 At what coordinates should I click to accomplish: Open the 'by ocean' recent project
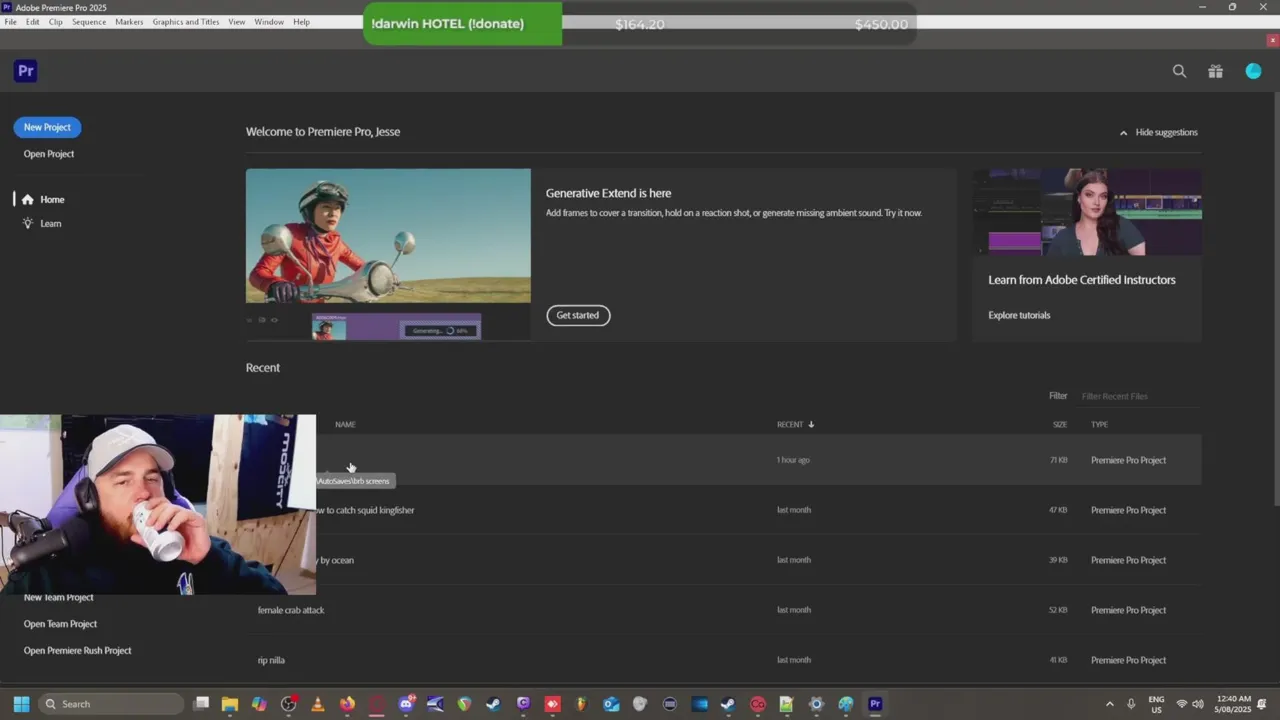pyautogui.click(x=724, y=560)
